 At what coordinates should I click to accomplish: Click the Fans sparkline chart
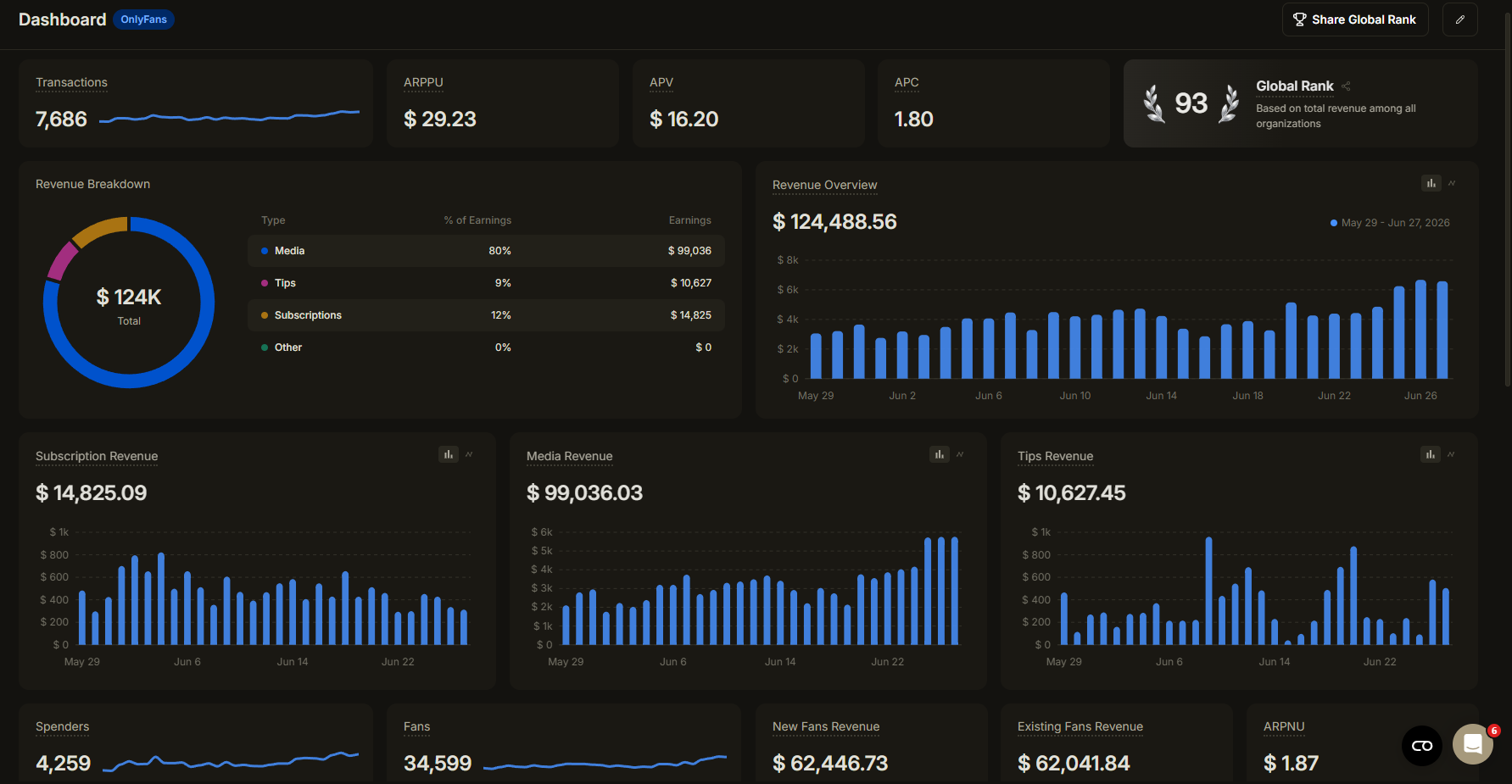point(605,763)
